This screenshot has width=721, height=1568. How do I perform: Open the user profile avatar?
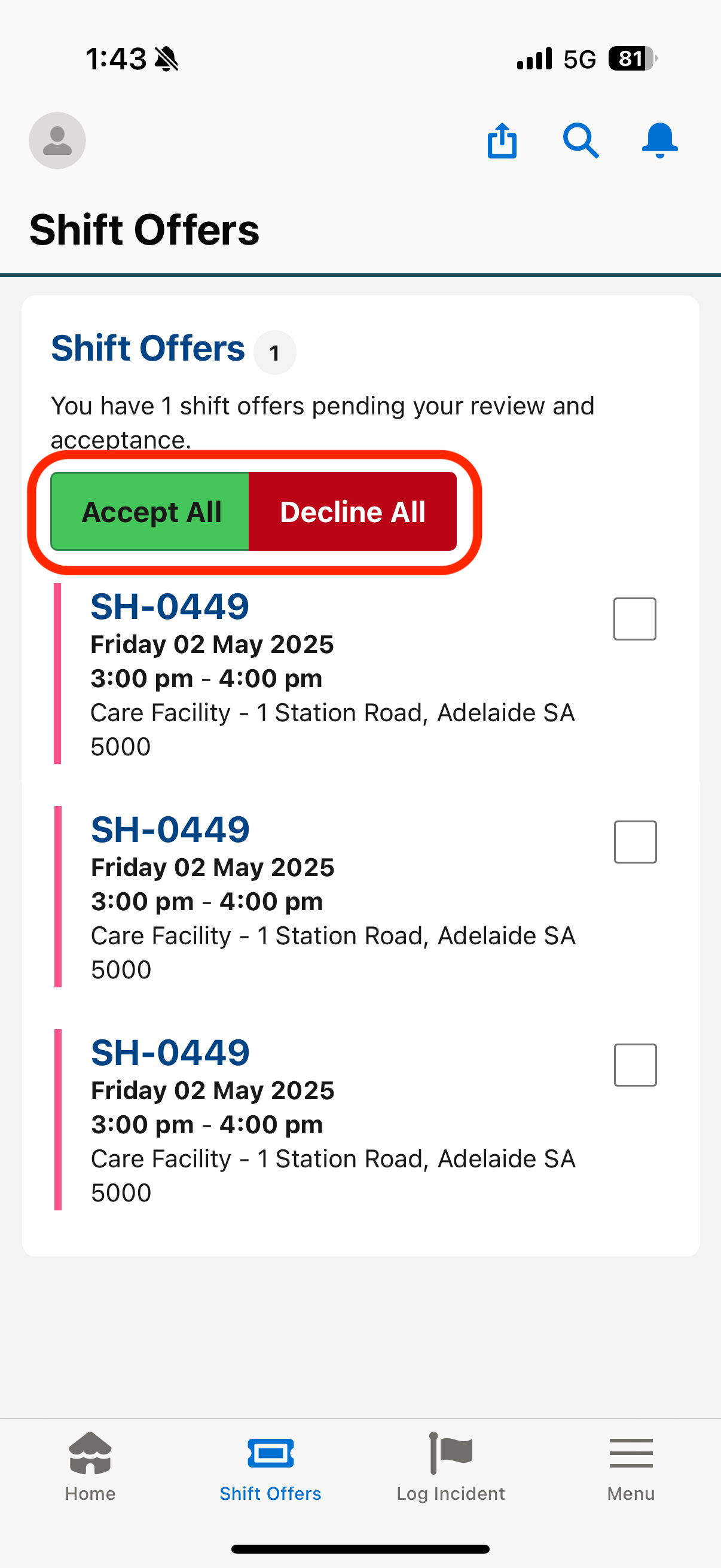pyautogui.click(x=57, y=141)
